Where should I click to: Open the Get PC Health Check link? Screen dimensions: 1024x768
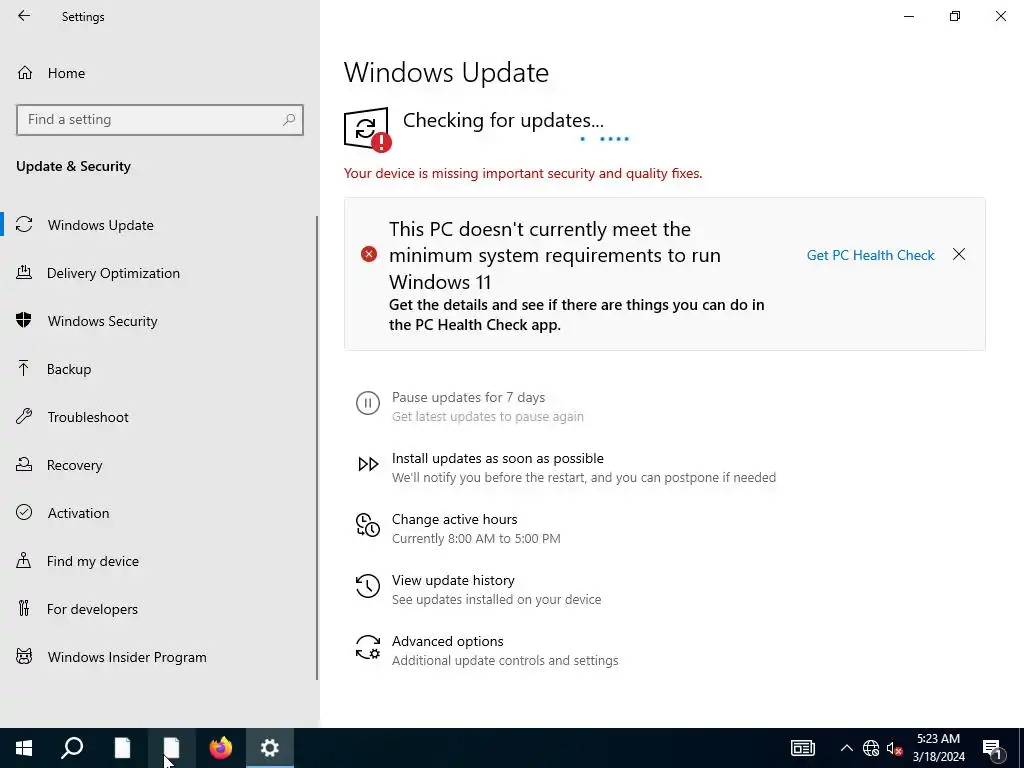click(x=871, y=255)
